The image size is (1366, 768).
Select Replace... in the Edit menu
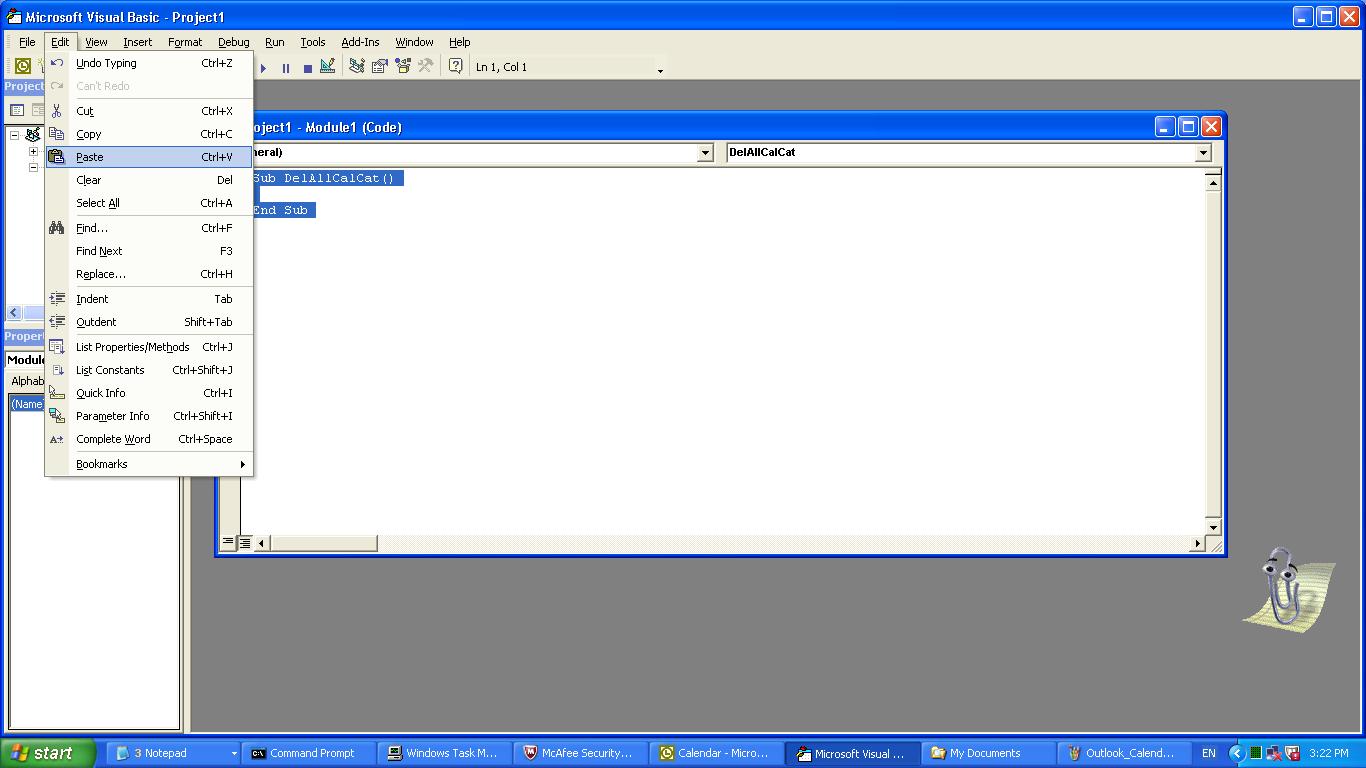tap(101, 274)
